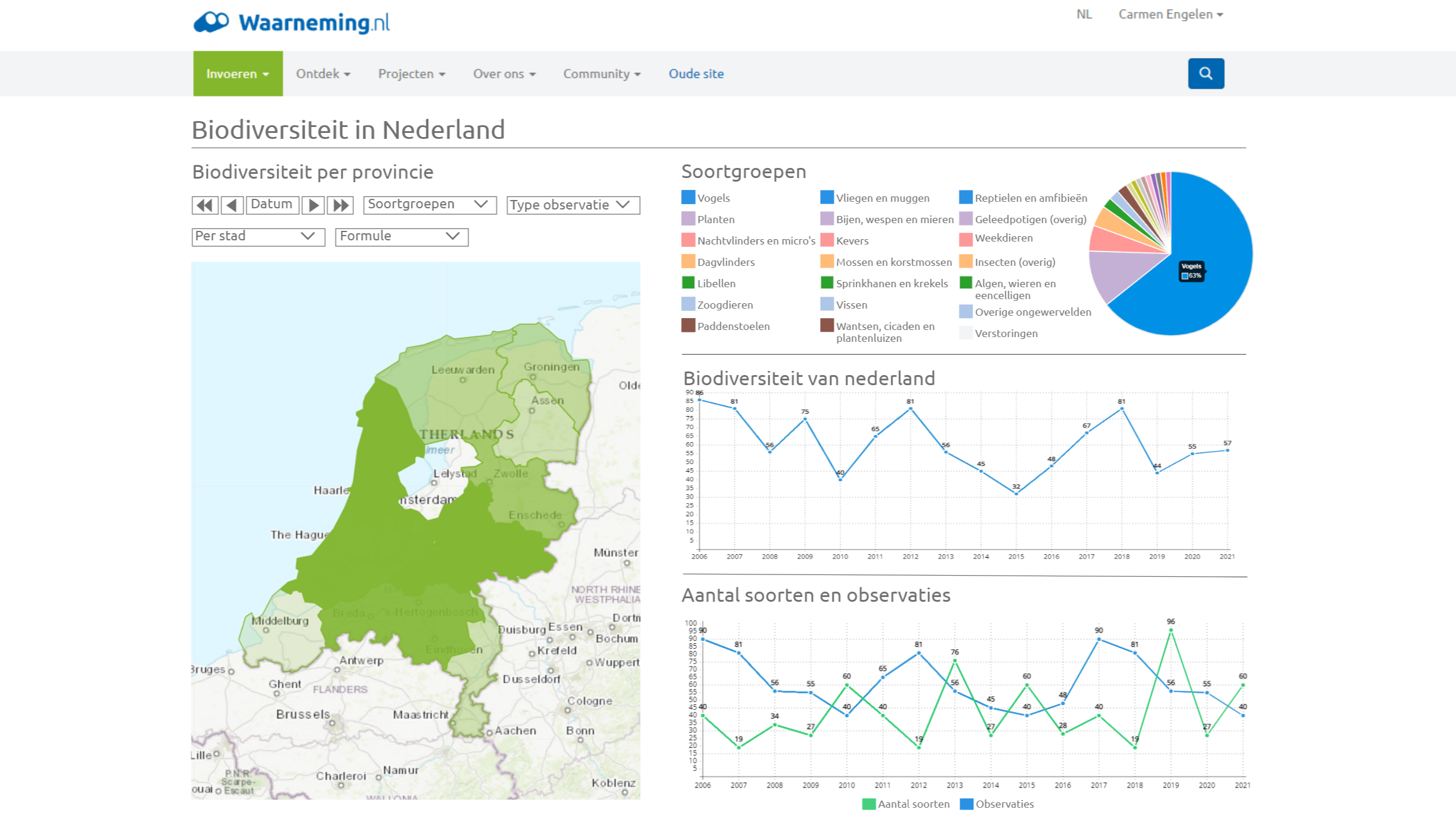Toggle Zoogdieren legend swatch
The image size is (1456, 816).
[688, 304]
